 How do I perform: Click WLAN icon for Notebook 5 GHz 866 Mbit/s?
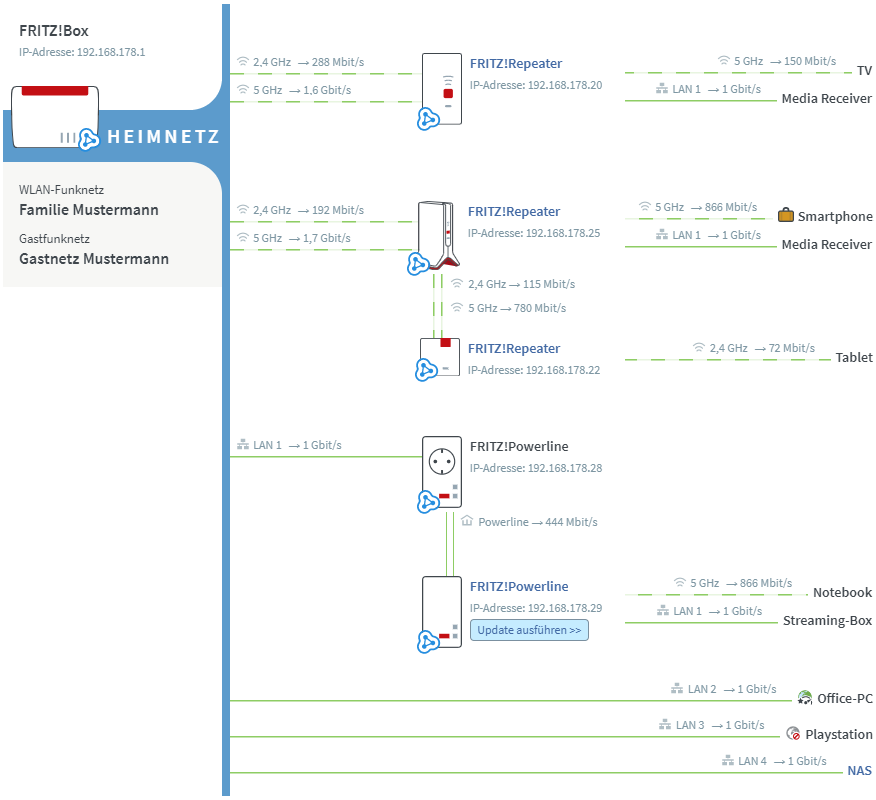(679, 583)
